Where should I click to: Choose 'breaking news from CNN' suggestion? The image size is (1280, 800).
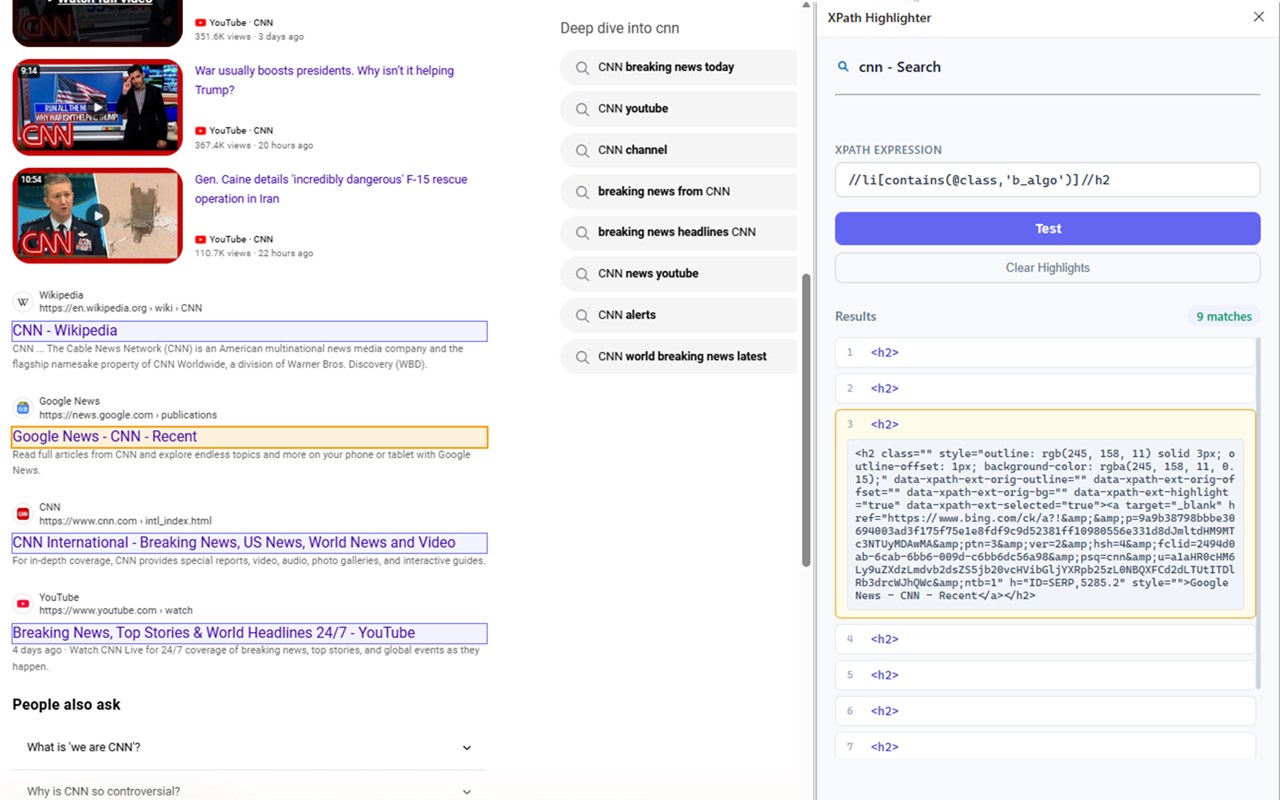pos(678,191)
